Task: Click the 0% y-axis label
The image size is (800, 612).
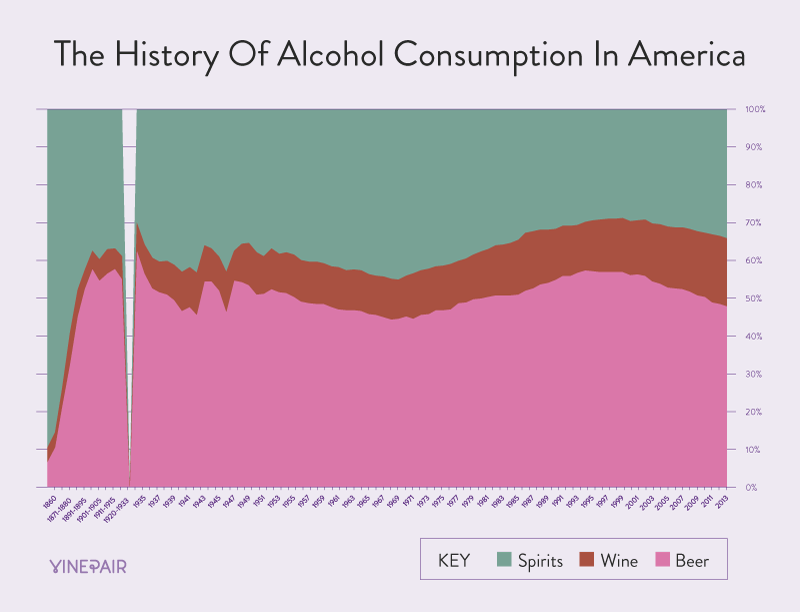Action: (x=751, y=488)
